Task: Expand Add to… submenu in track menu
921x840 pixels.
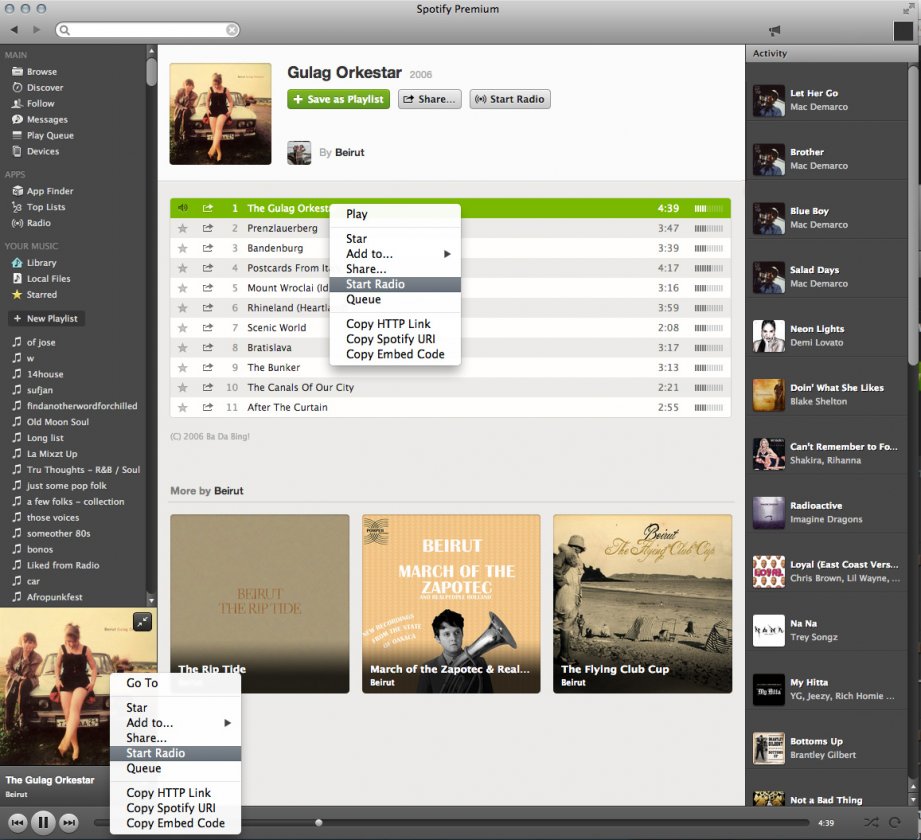Action: tap(395, 254)
